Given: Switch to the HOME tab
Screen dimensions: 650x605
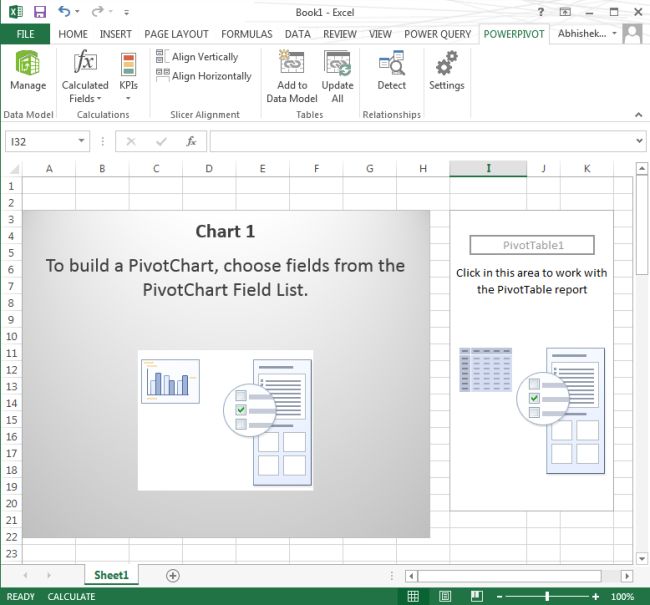Looking at the screenshot, I should point(73,34).
